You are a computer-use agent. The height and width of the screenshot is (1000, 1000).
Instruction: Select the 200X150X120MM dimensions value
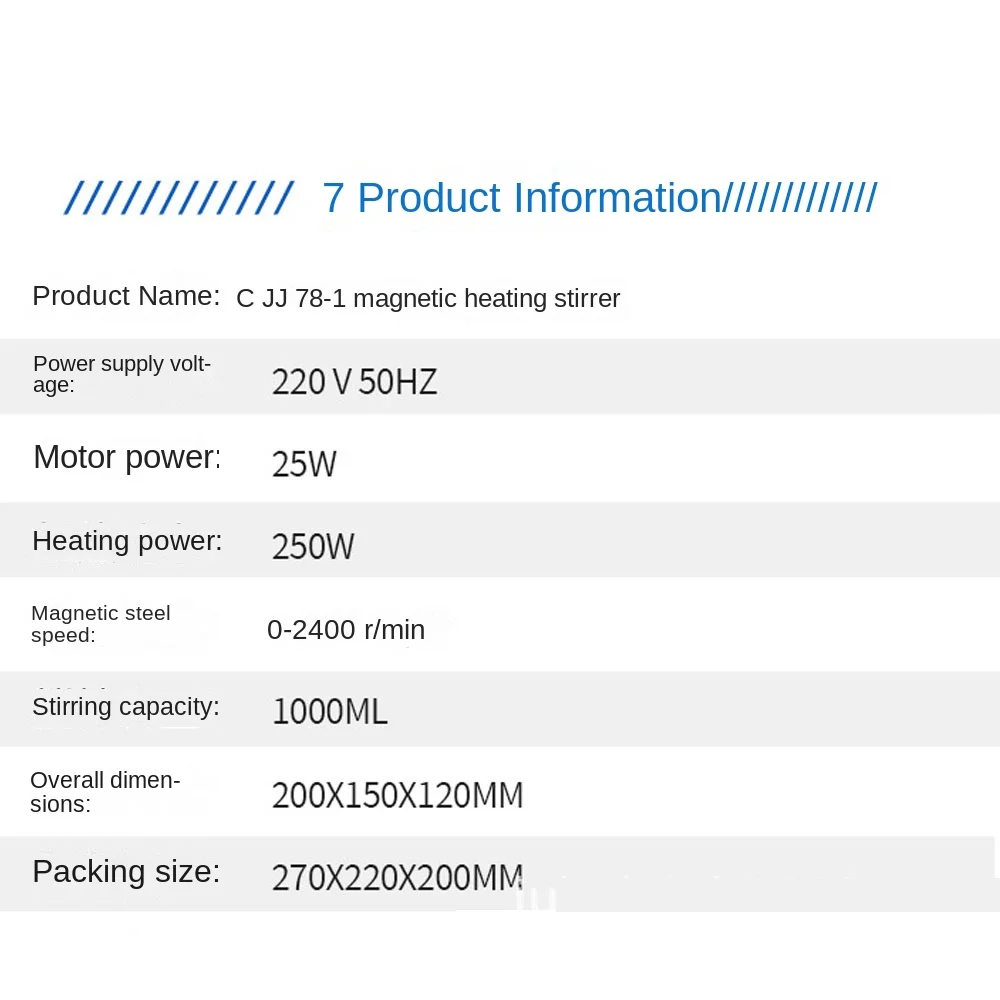pos(397,796)
